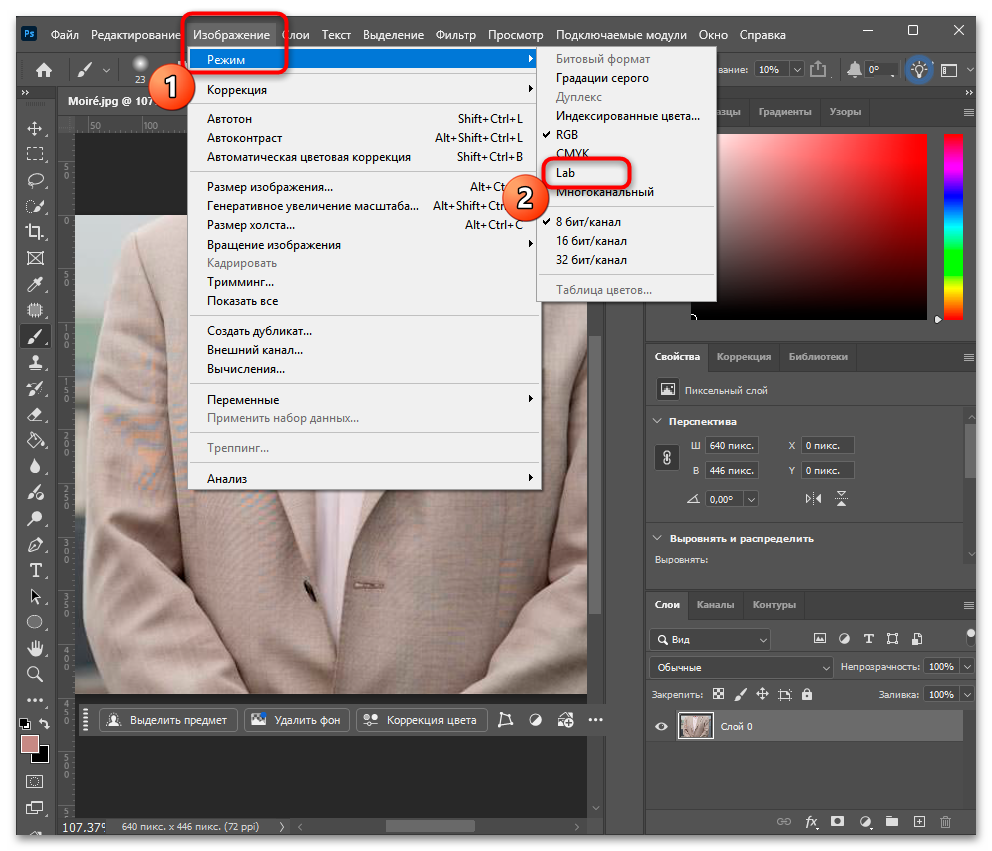This screenshot has width=992, height=851.
Task: Select the Crop tool
Action: tap(35, 232)
